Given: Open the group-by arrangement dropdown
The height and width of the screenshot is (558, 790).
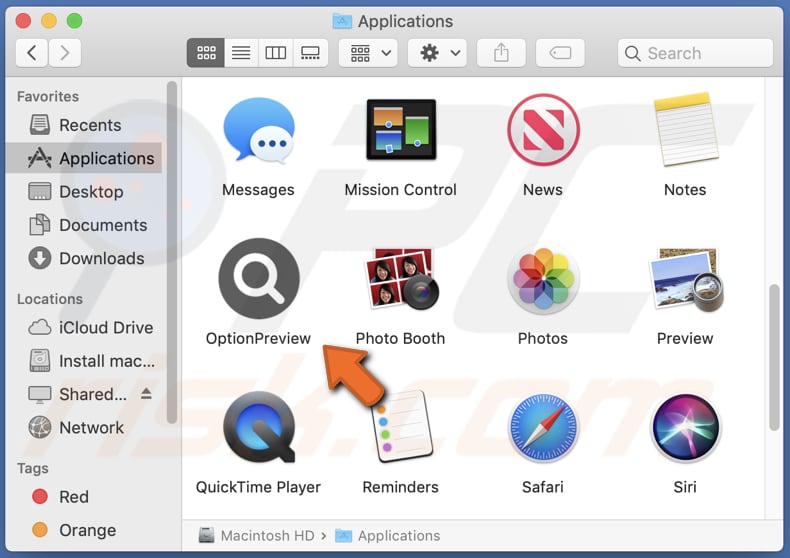Looking at the screenshot, I should [368, 52].
